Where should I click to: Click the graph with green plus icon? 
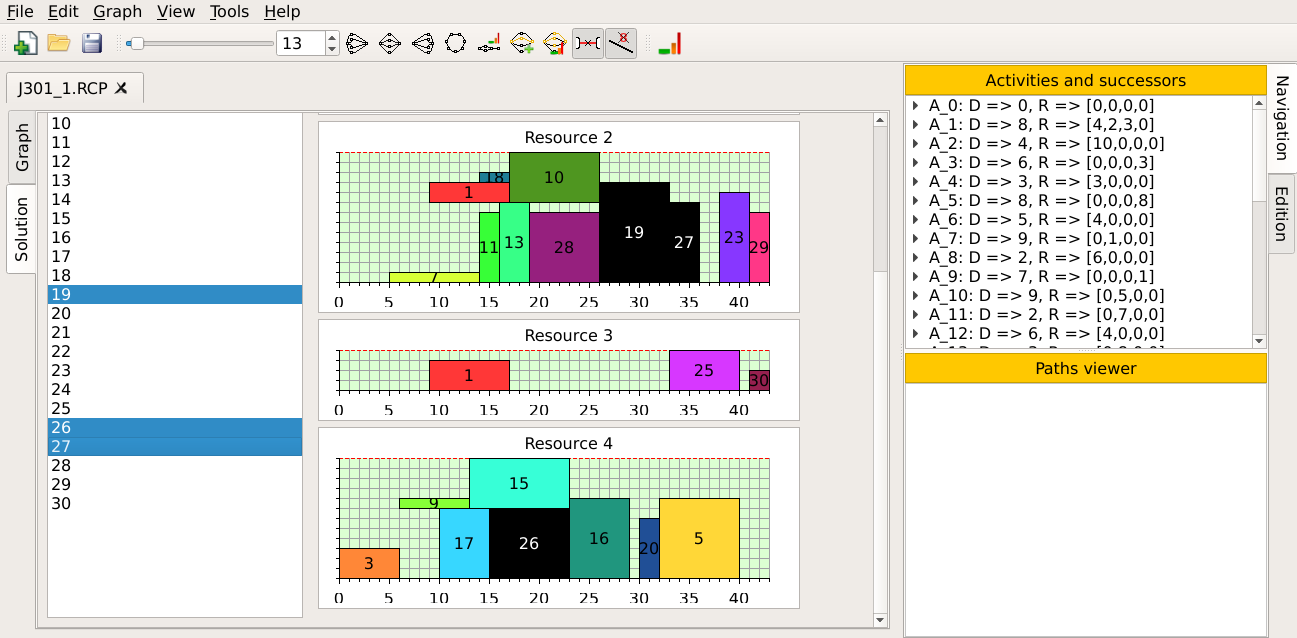point(522,43)
